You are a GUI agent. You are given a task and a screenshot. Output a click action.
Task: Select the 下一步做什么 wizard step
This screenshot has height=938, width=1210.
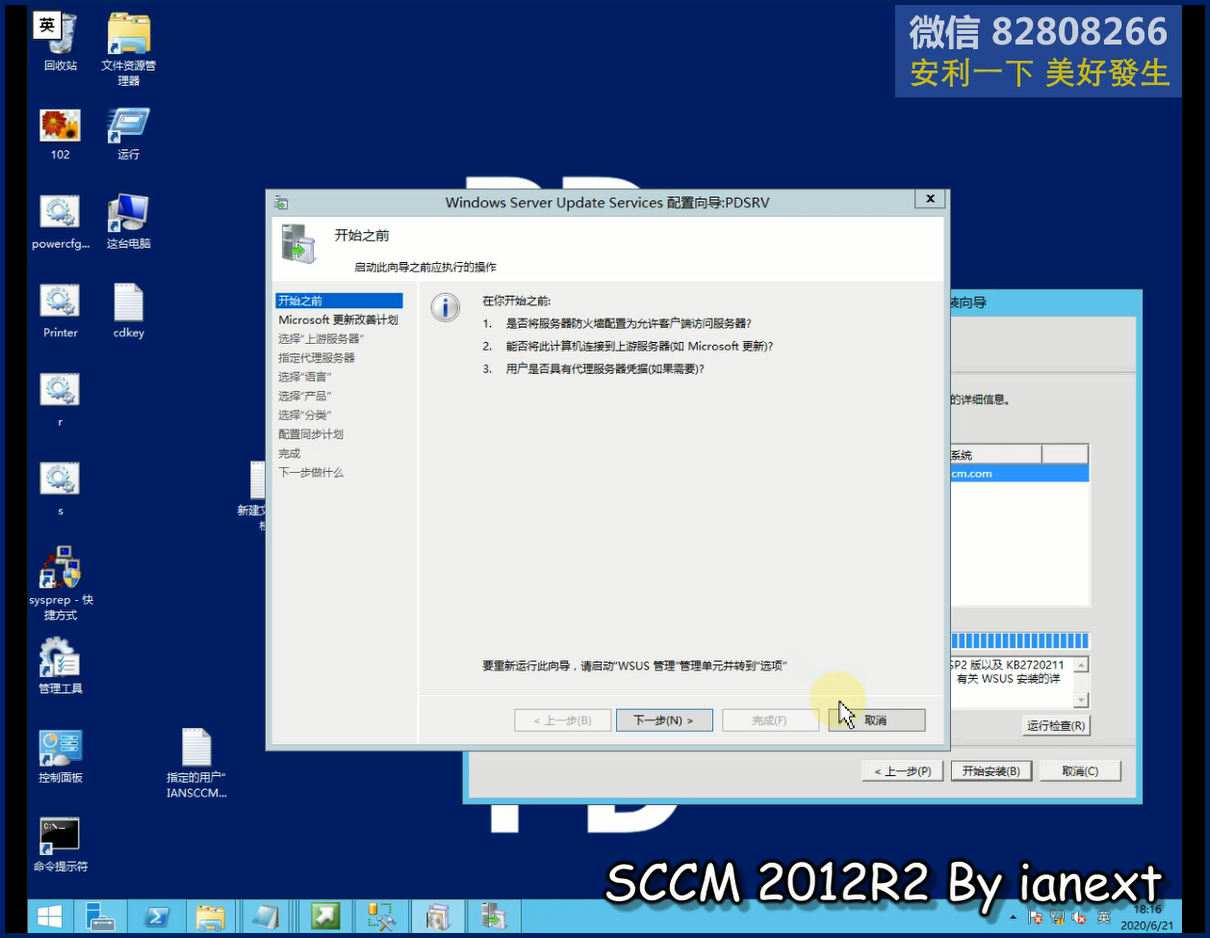pos(310,472)
